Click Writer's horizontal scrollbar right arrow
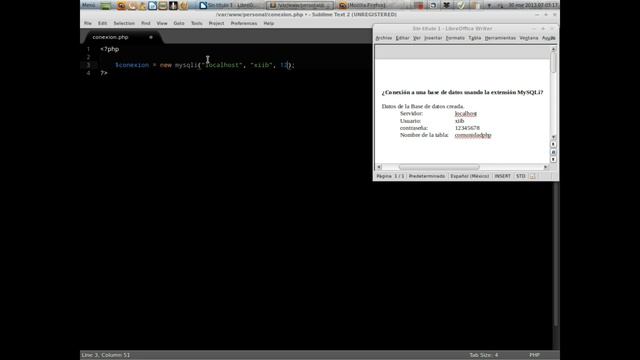Viewport: 640px width, 360px height. click(546, 167)
